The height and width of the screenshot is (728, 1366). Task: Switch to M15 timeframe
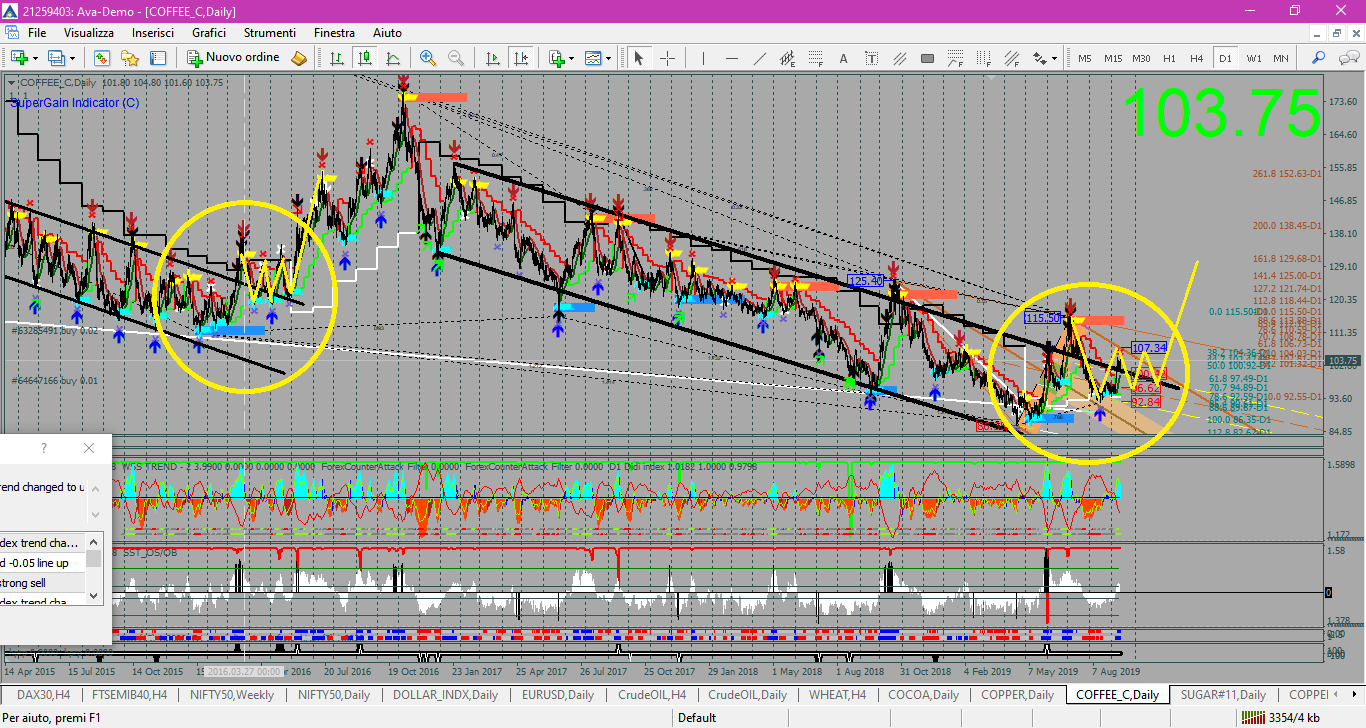click(1113, 58)
